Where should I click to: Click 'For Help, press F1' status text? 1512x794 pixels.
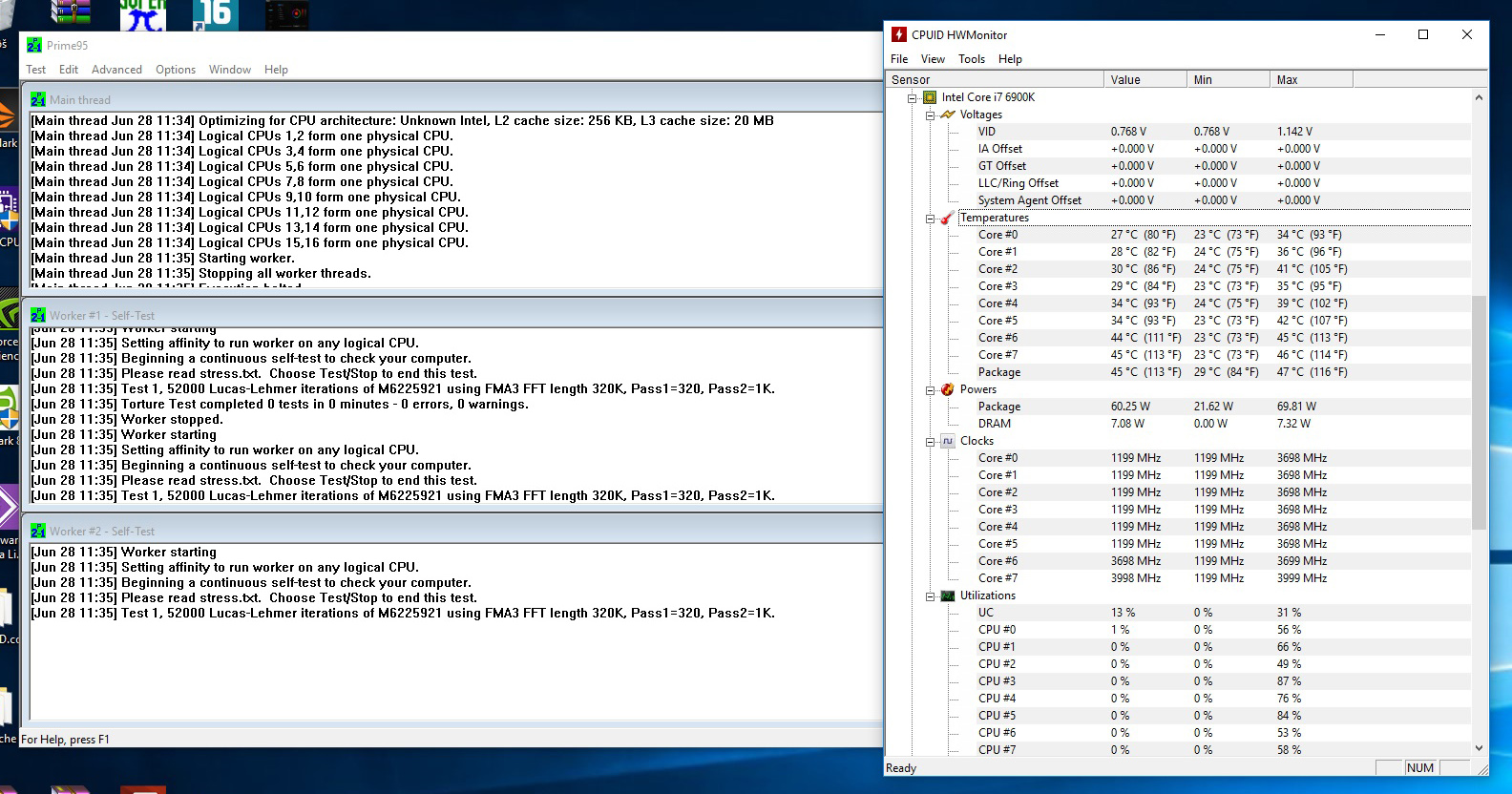[x=65, y=740]
